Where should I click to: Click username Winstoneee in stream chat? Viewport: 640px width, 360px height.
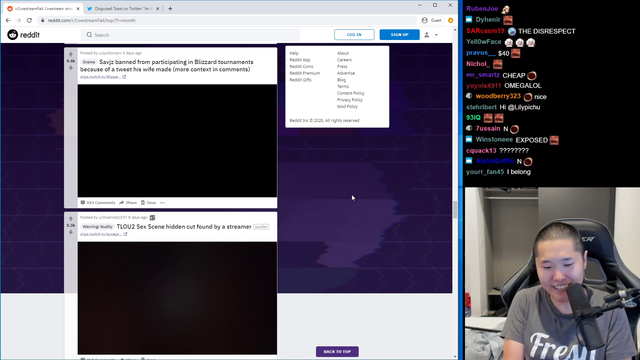(494, 140)
